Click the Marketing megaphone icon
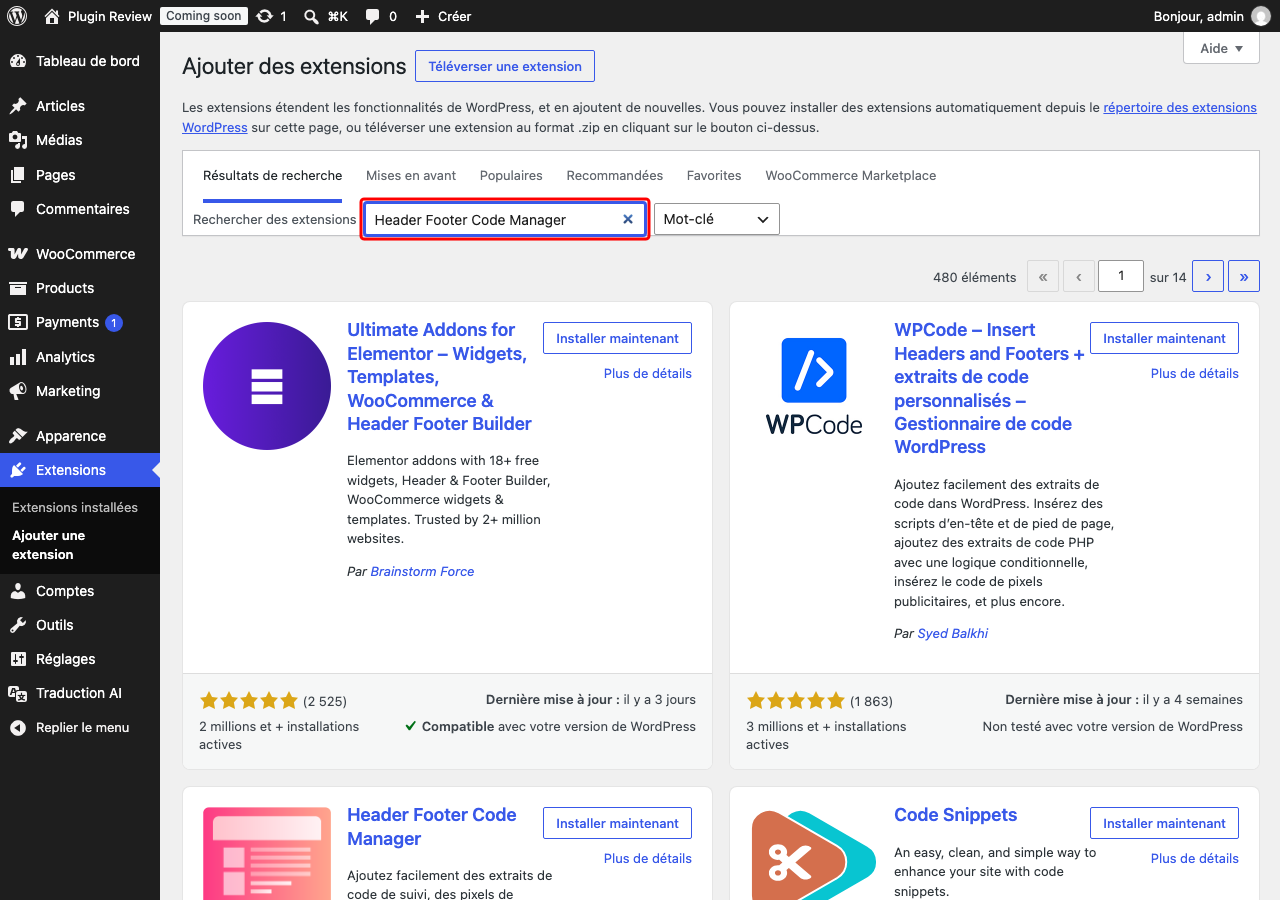The image size is (1280, 900). (x=18, y=391)
